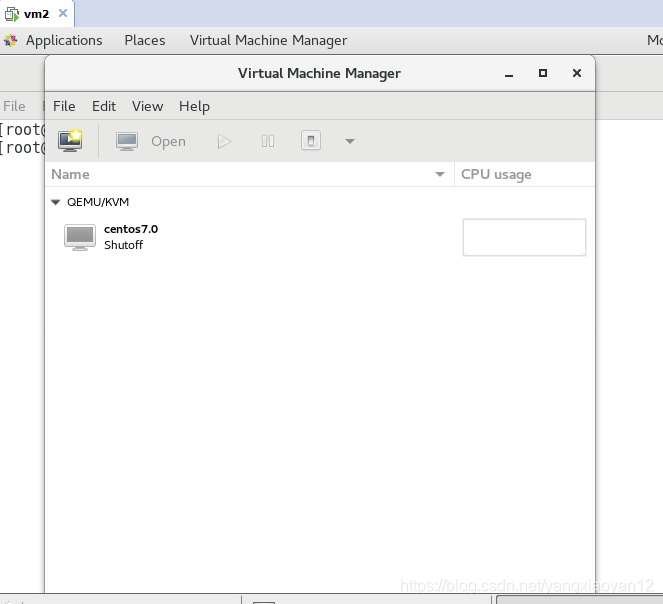This screenshot has height=604, width=663.
Task: Click the centos7.0 monitor icon
Action: pos(80,237)
